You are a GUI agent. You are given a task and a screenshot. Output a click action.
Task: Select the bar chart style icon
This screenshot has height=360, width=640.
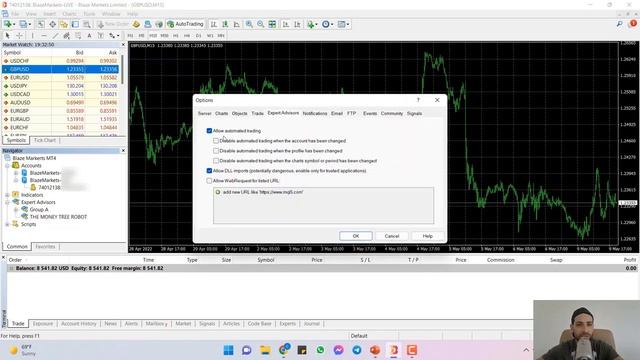click(x=213, y=24)
